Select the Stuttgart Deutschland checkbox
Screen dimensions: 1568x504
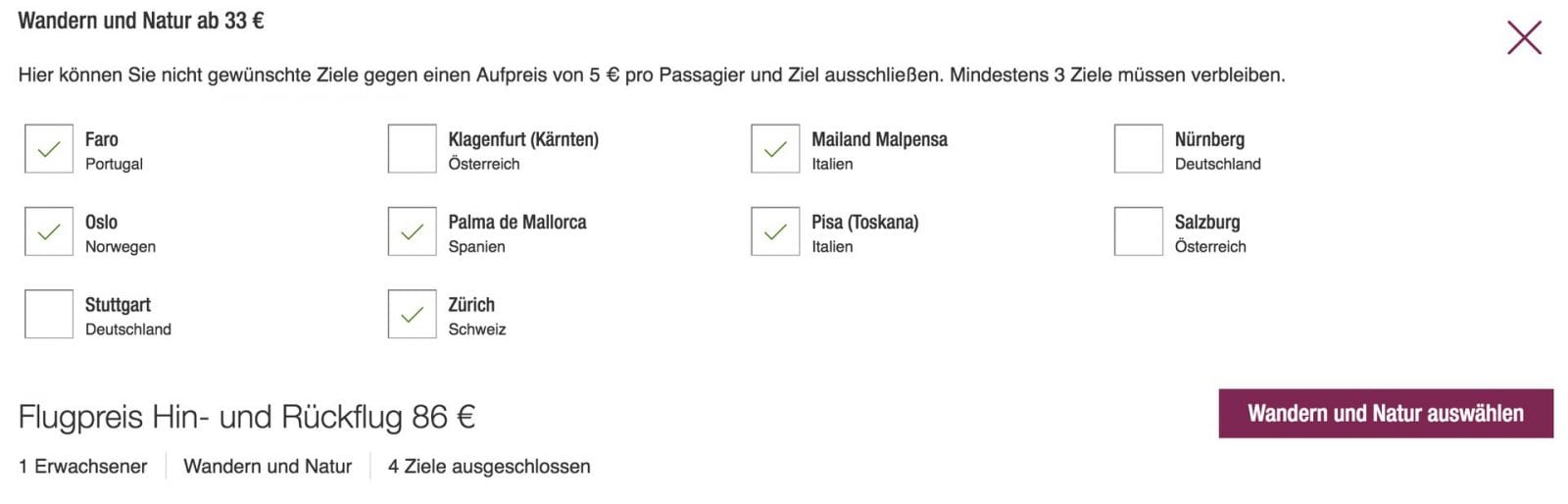click(x=49, y=314)
